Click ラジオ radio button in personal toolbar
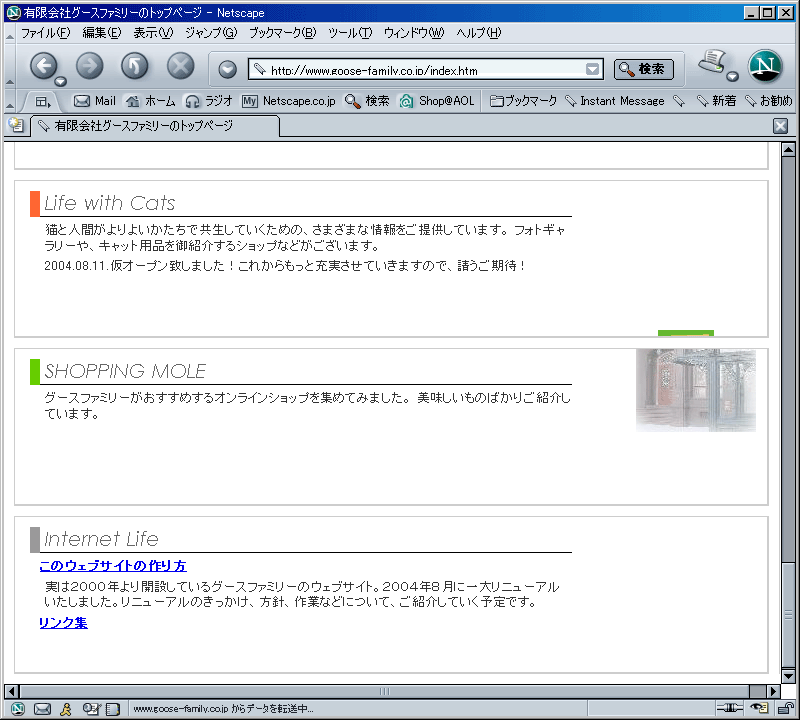This screenshot has width=800, height=720. pos(209,101)
